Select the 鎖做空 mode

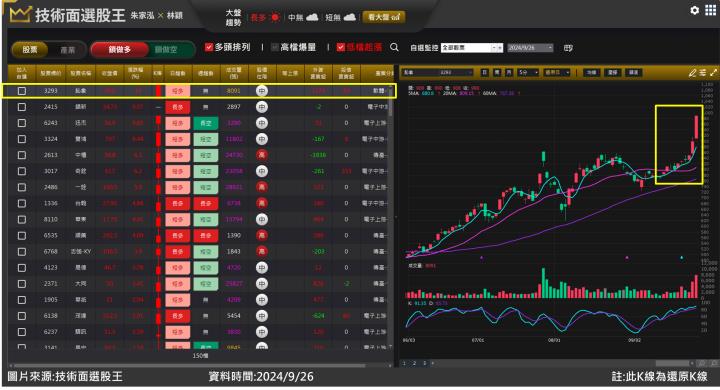166,50
